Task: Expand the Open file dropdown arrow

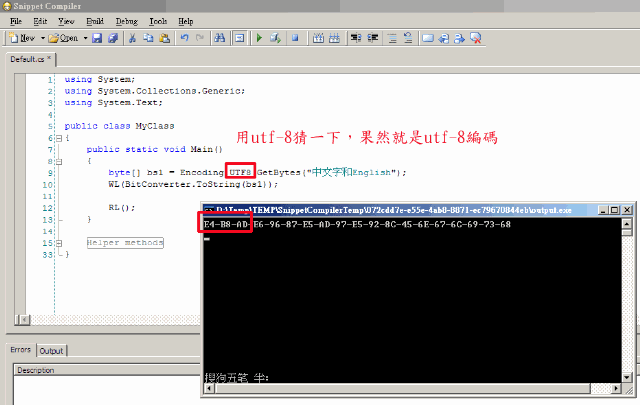Action: pyautogui.click(x=85, y=38)
